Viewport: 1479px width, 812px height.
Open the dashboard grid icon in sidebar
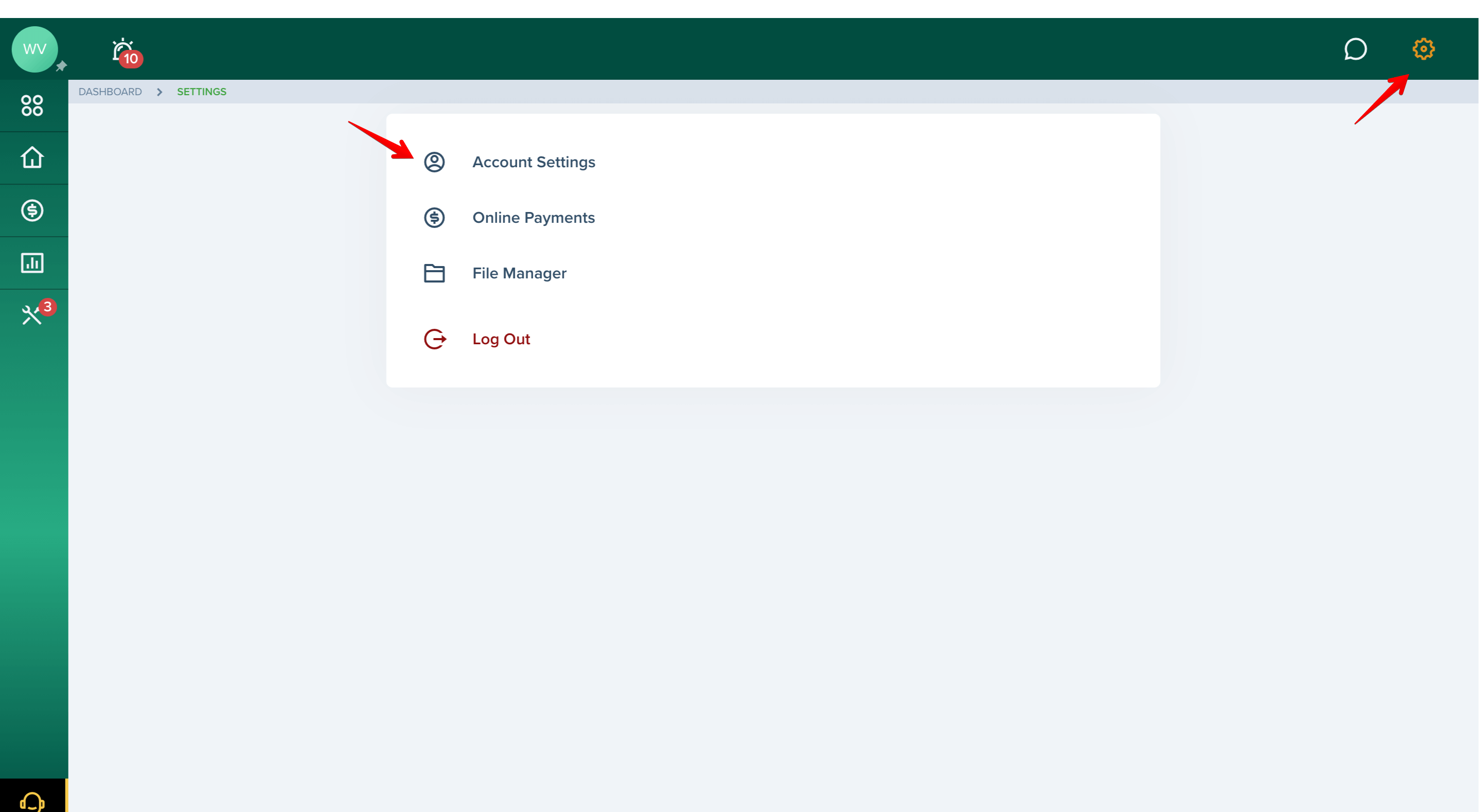pyautogui.click(x=32, y=105)
